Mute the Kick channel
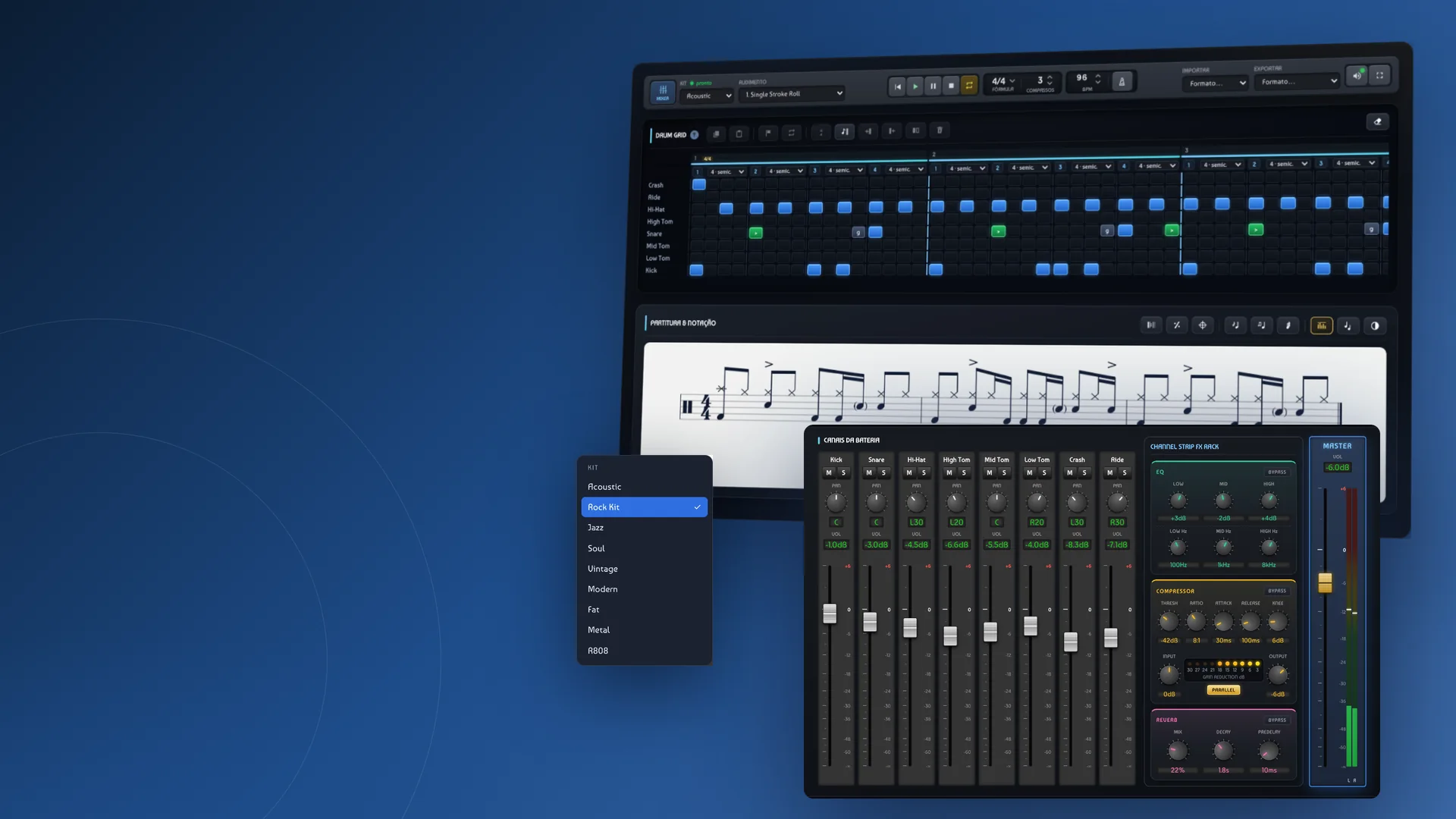Image resolution: width=1456 pixels, height=819 pixels. coord(829,472)
